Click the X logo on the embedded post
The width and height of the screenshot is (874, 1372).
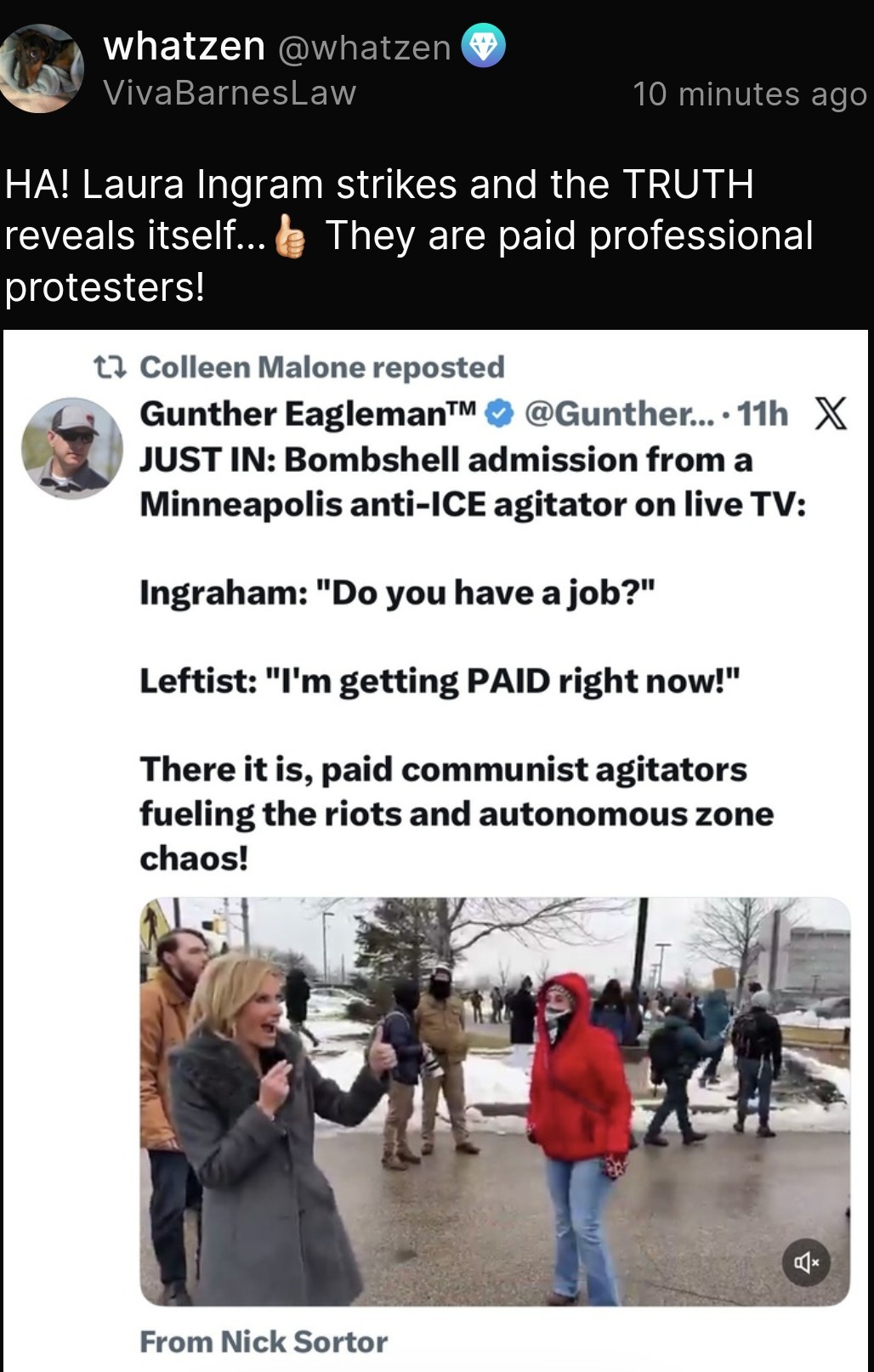pos(830,414)
